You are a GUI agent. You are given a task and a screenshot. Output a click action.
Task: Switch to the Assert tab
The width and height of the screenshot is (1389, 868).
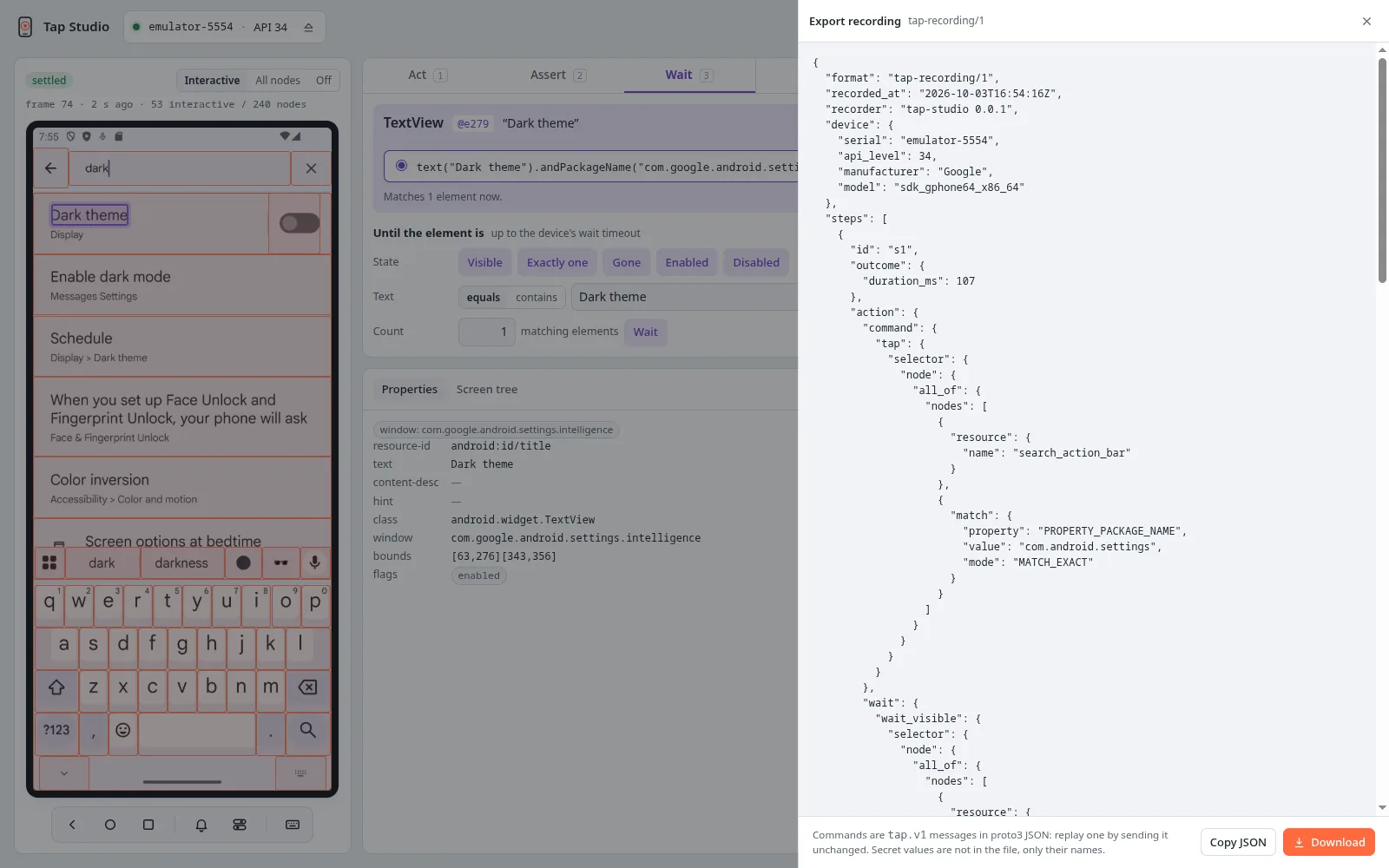point(558,76)
